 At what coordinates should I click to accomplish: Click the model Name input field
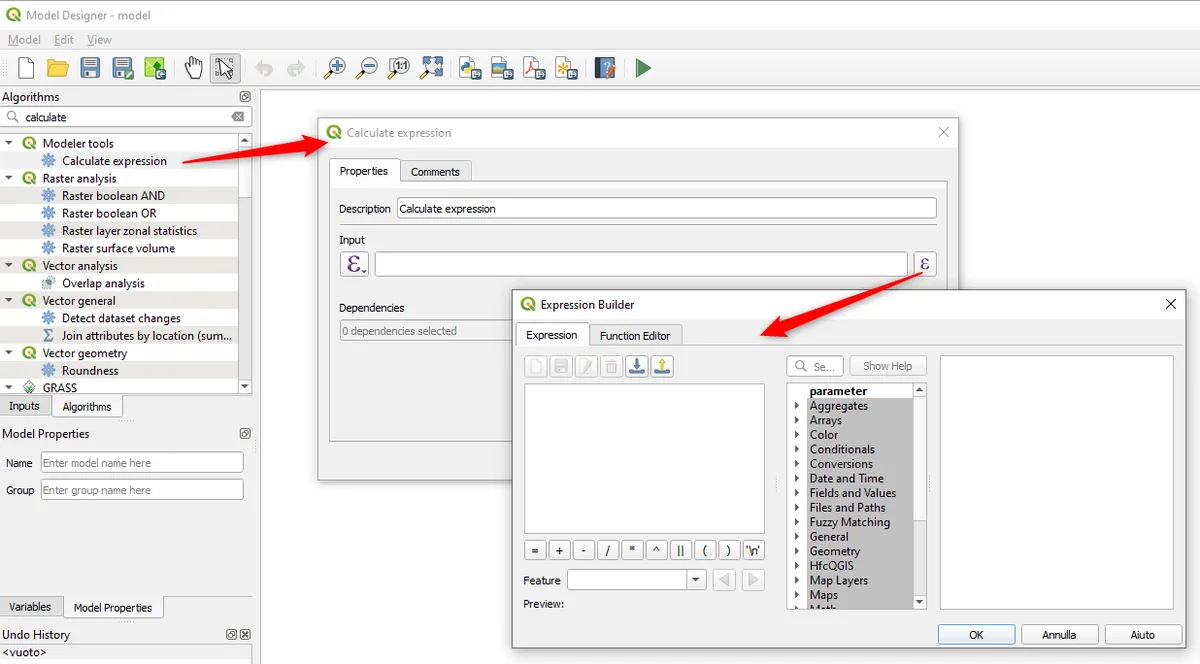pos(142,463)
